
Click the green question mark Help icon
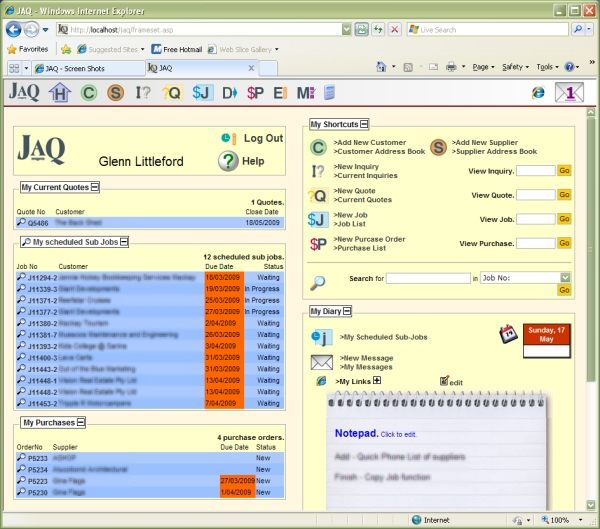click(228, 161)
